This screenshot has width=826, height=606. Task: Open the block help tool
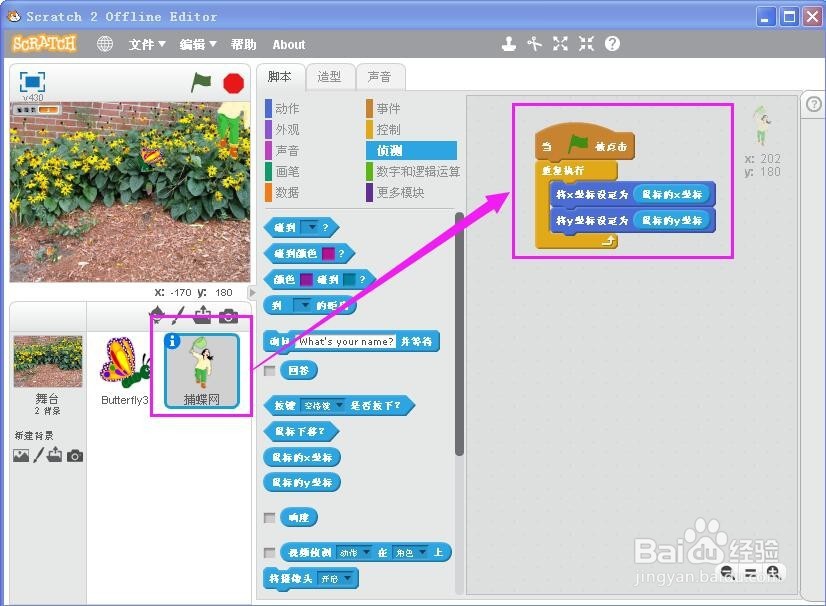610,45
